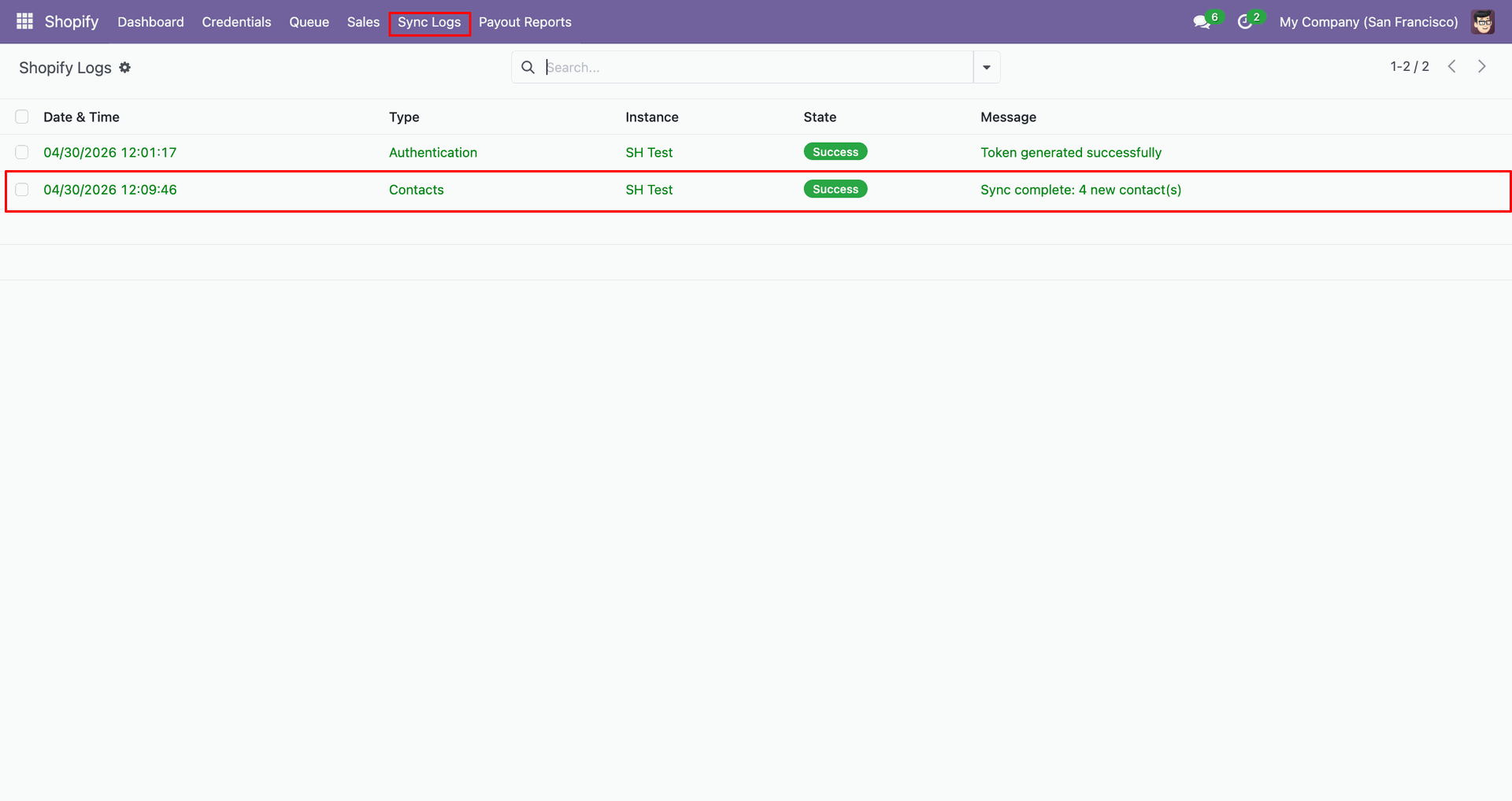Select the Contacts log row checkbox

[22, 190]
